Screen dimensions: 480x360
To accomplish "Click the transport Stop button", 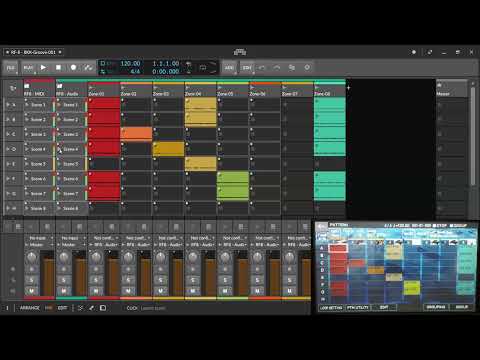I will click(x=58, y=68).
